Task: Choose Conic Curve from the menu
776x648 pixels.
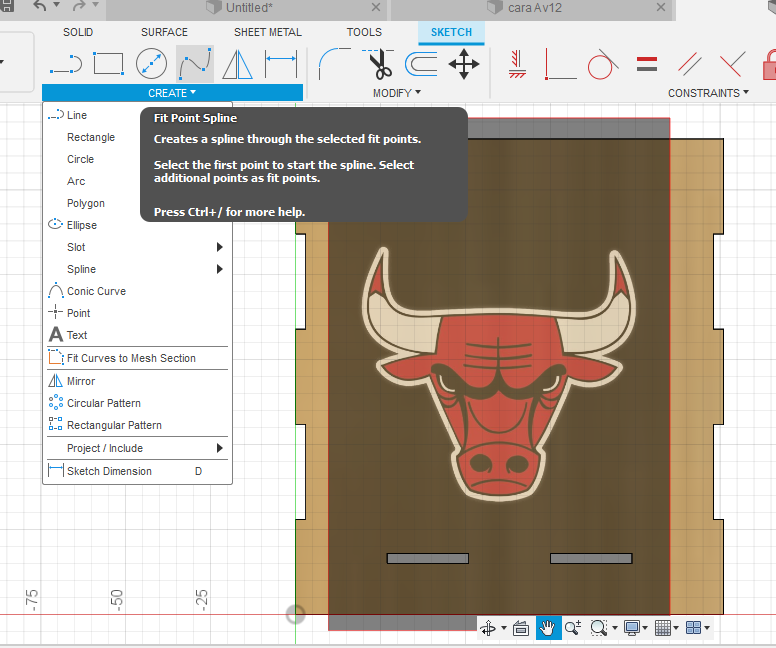Action: [x=138, y=291]
